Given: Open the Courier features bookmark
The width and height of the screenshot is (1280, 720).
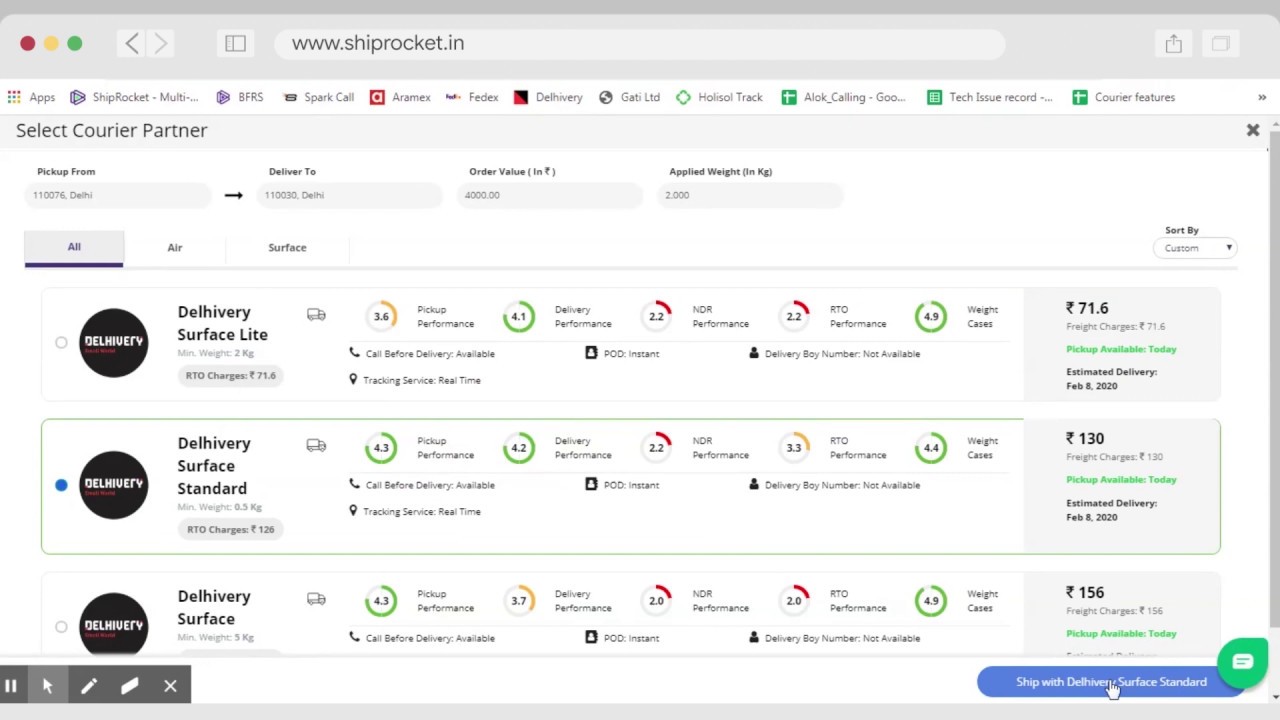Looking at the screenshot, I should 1123,97.
